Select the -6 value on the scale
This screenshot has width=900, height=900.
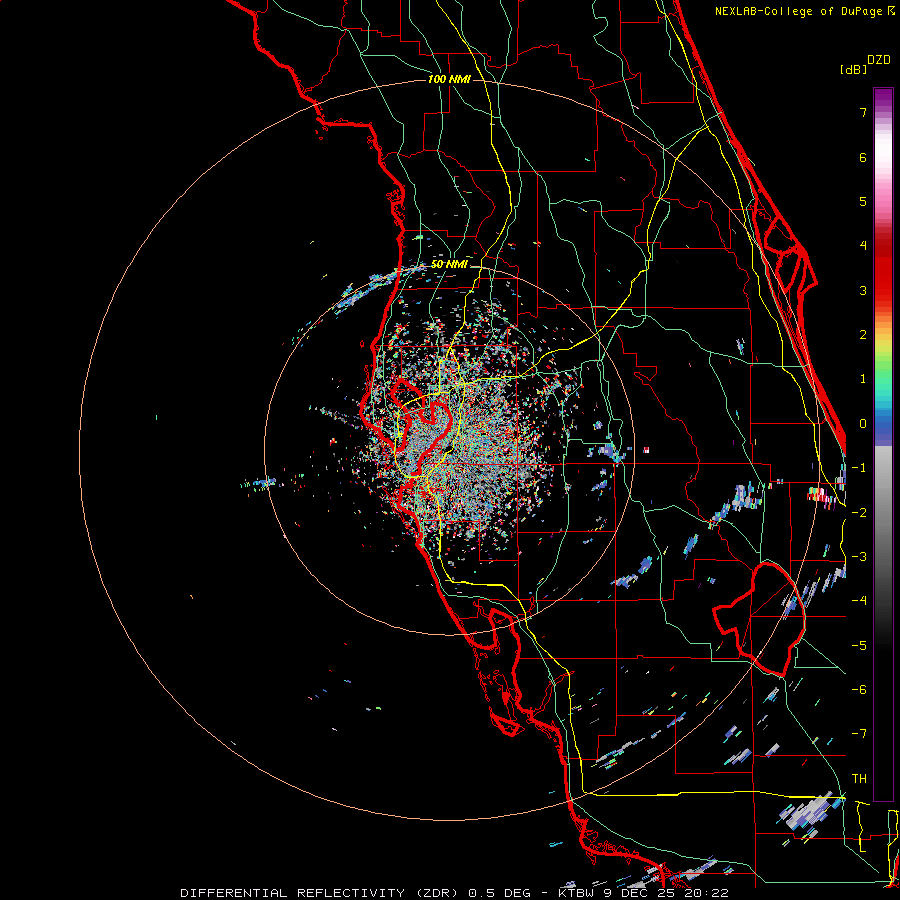pos(859,690)
